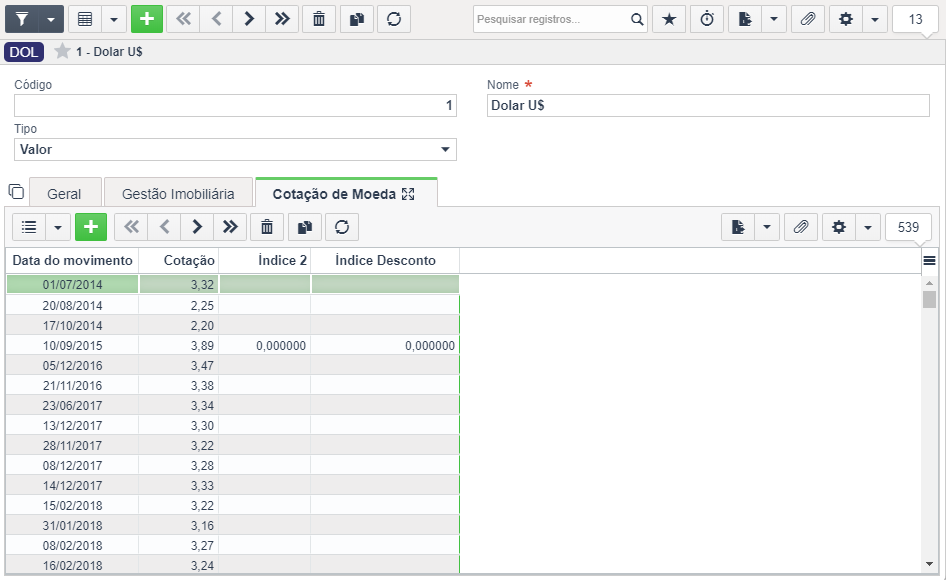The width and height of the screenshot is (946, 580).
Task: Open dropdown beside the sub-toolbar export icon
Action: (767, 227)
